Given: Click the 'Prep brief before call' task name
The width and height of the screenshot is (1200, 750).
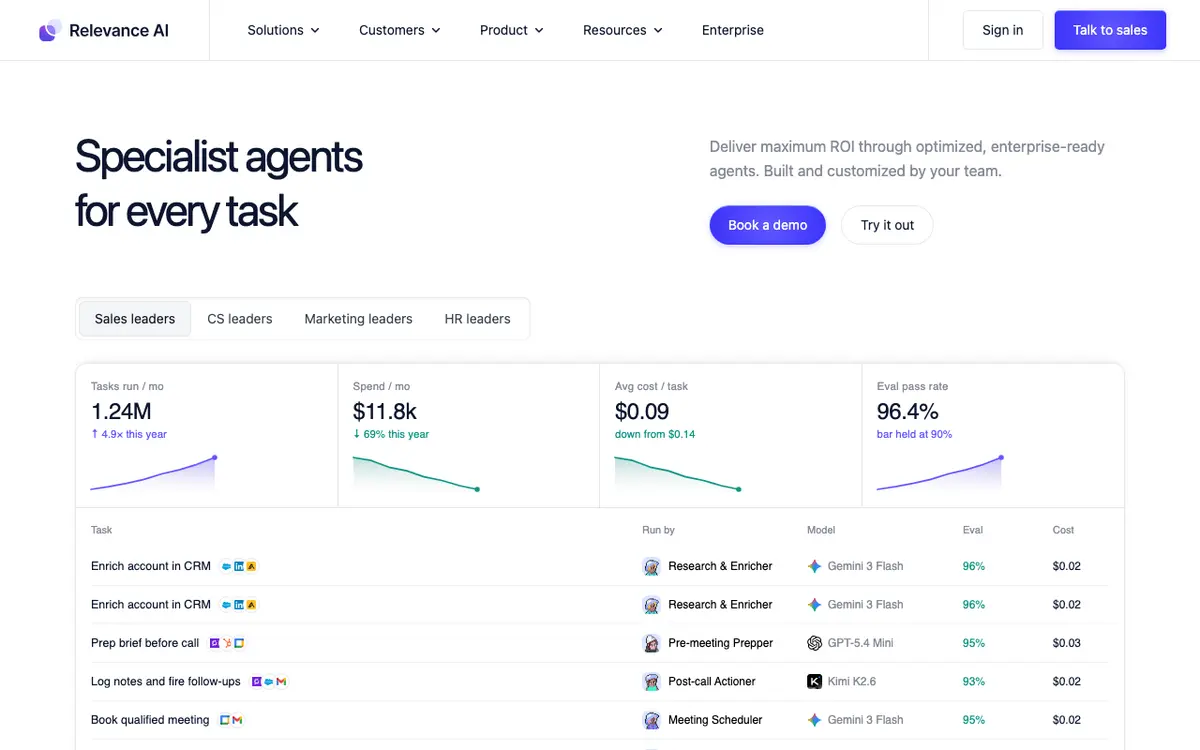Looking at the screenshot, I should point(145,643).
